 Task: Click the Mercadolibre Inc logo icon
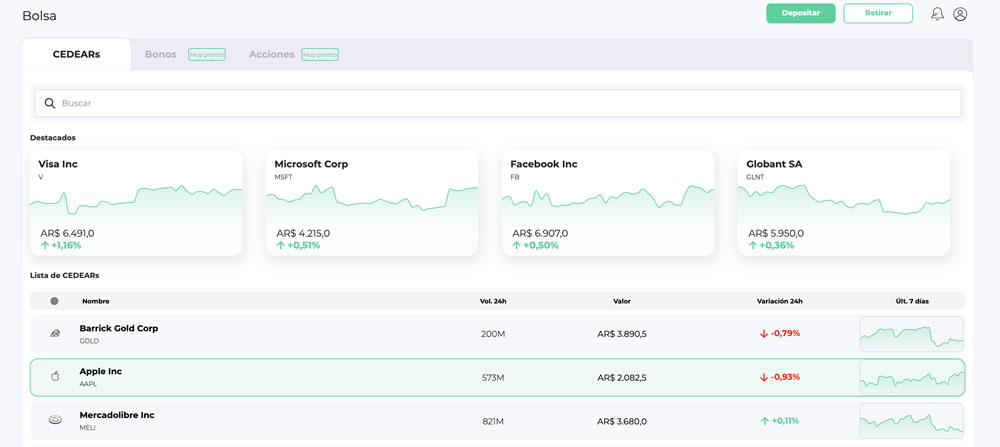pyautogui.click(x=55, y=420)
